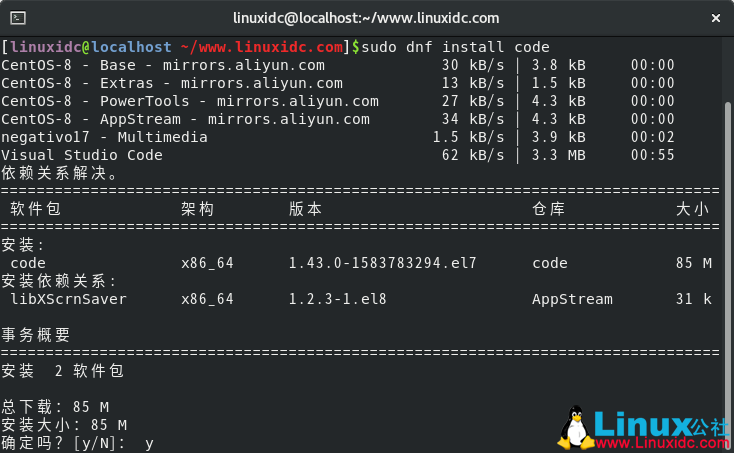The width and height of the screenshot is (734, 453).
Task: Click the '1.5 kB/s' speed value
Action: click(x=468, y=137)
